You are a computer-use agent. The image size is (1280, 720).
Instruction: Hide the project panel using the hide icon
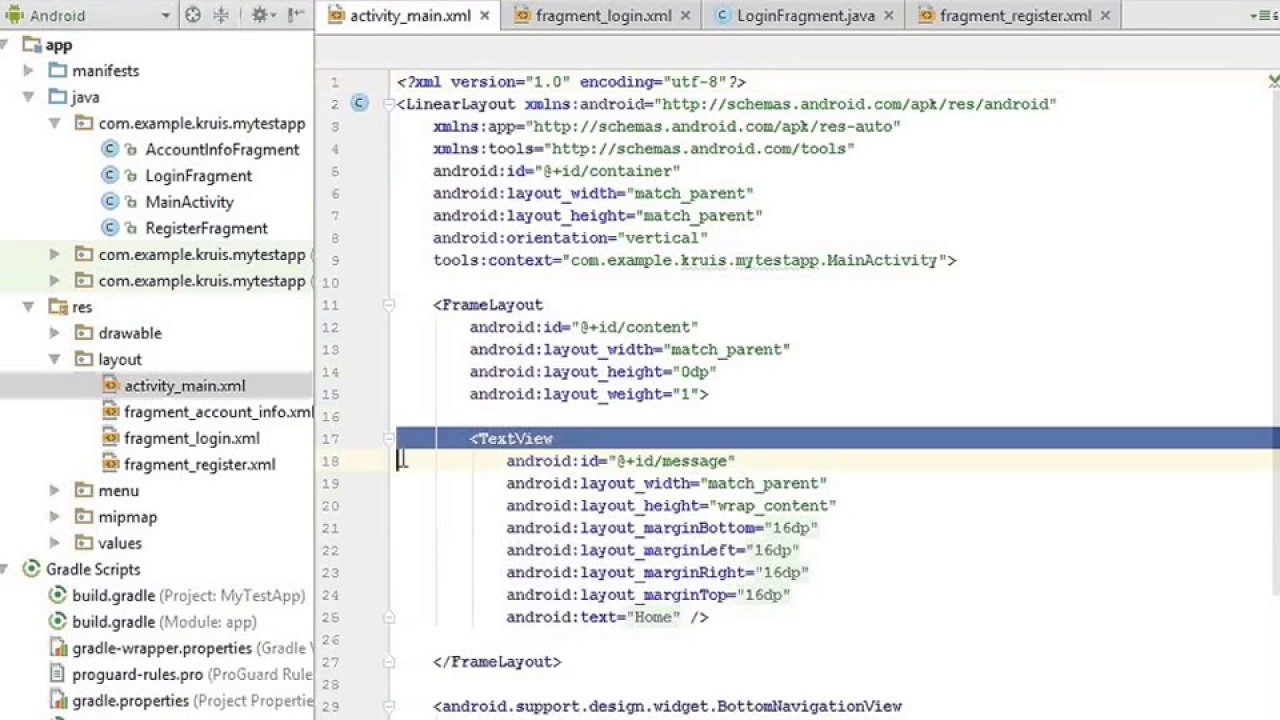[x=296, y=15]
